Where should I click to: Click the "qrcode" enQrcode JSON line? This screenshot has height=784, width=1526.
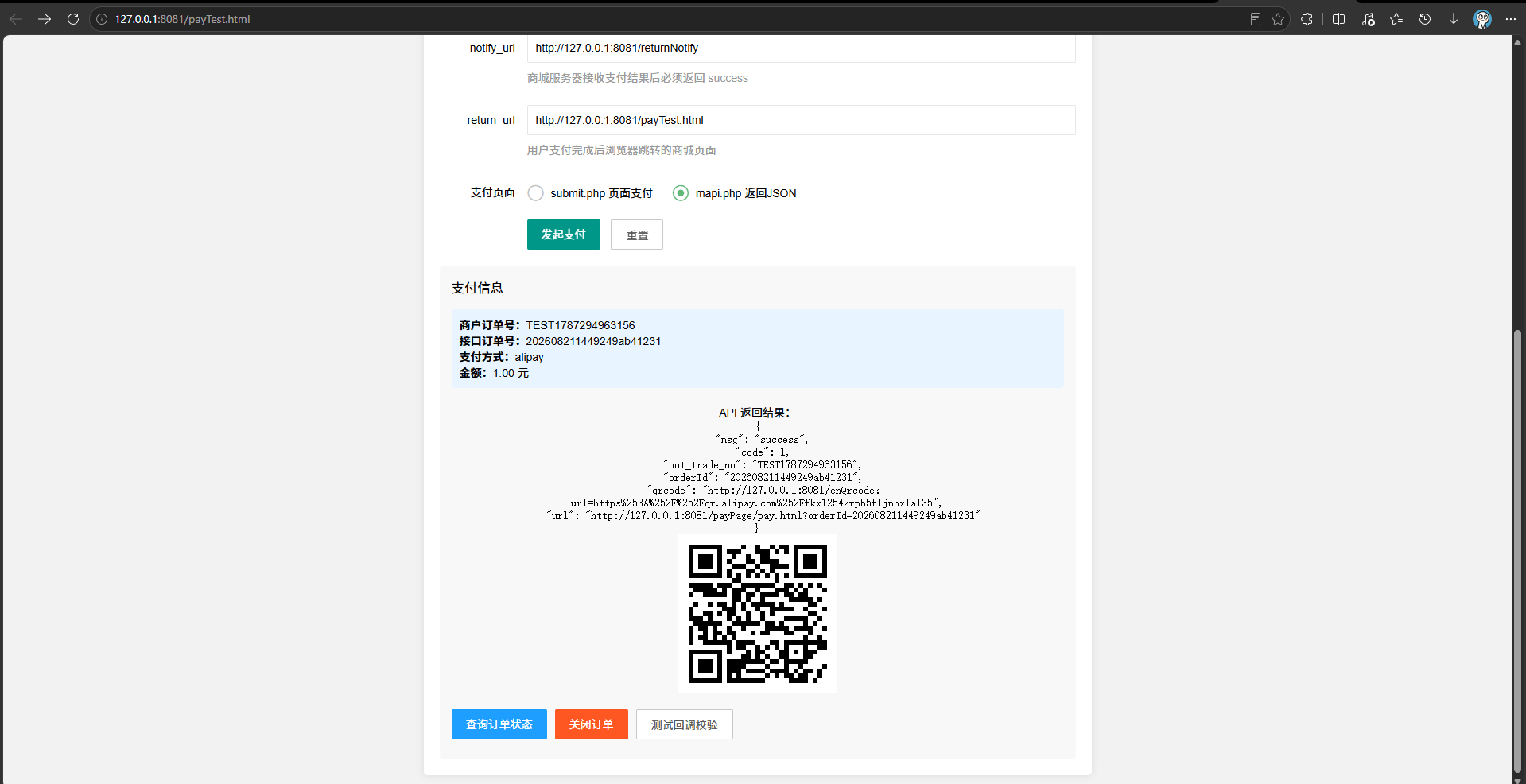tap(757, 497)
